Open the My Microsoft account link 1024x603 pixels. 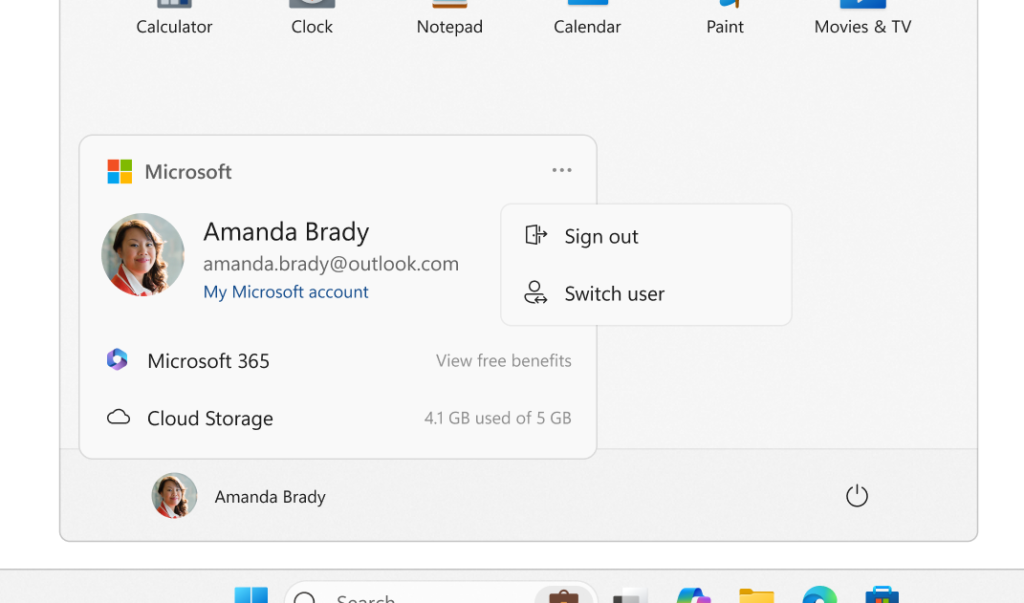(x=286, y=292)
